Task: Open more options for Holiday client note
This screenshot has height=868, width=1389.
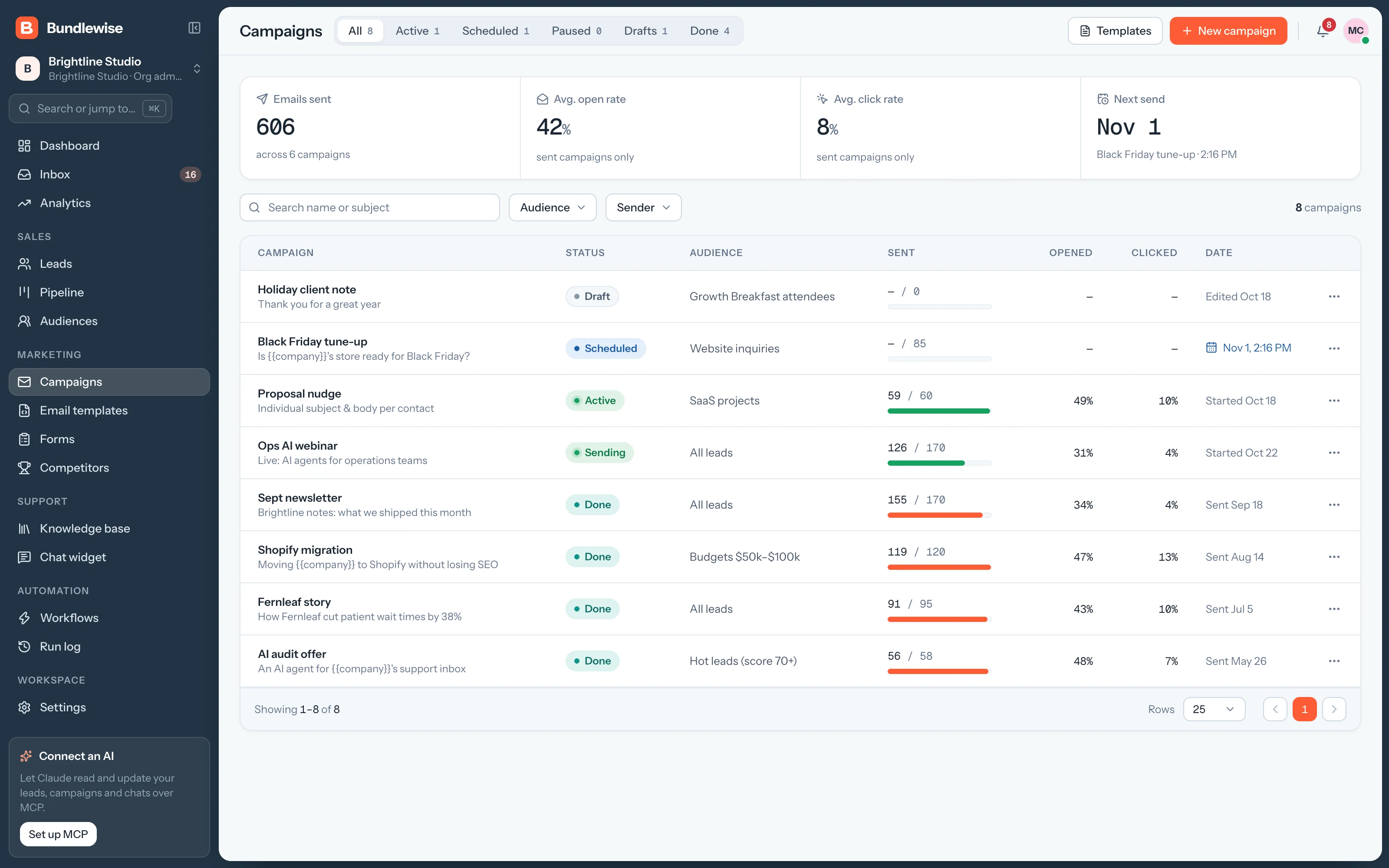Action: pos(1334,297)
